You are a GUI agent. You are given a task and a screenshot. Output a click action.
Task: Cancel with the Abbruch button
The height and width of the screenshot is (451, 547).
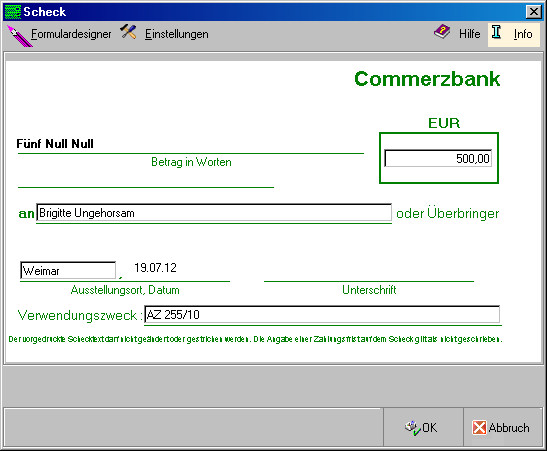[x=502, y=427]
